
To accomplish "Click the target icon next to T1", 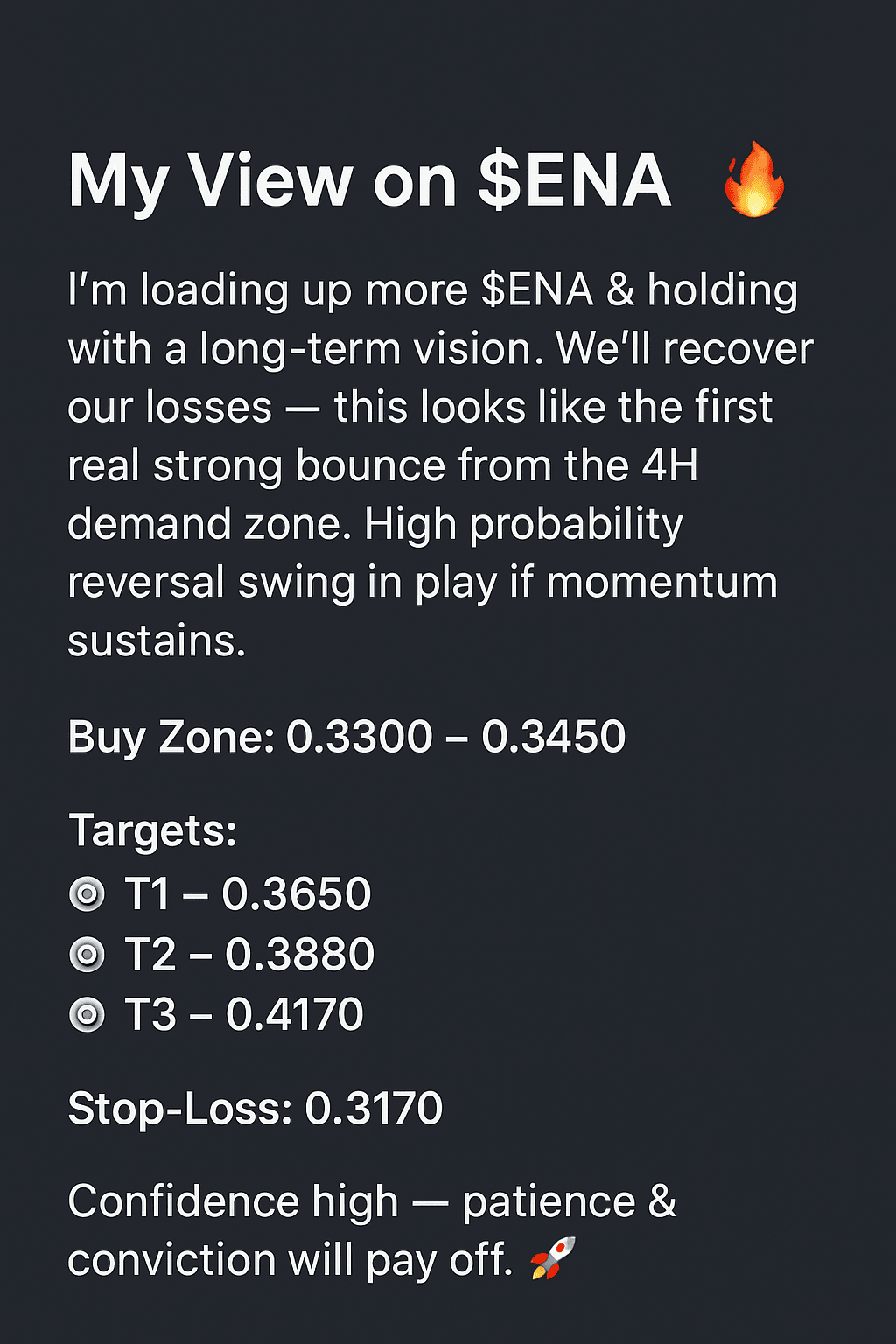I will click(87, 894).
